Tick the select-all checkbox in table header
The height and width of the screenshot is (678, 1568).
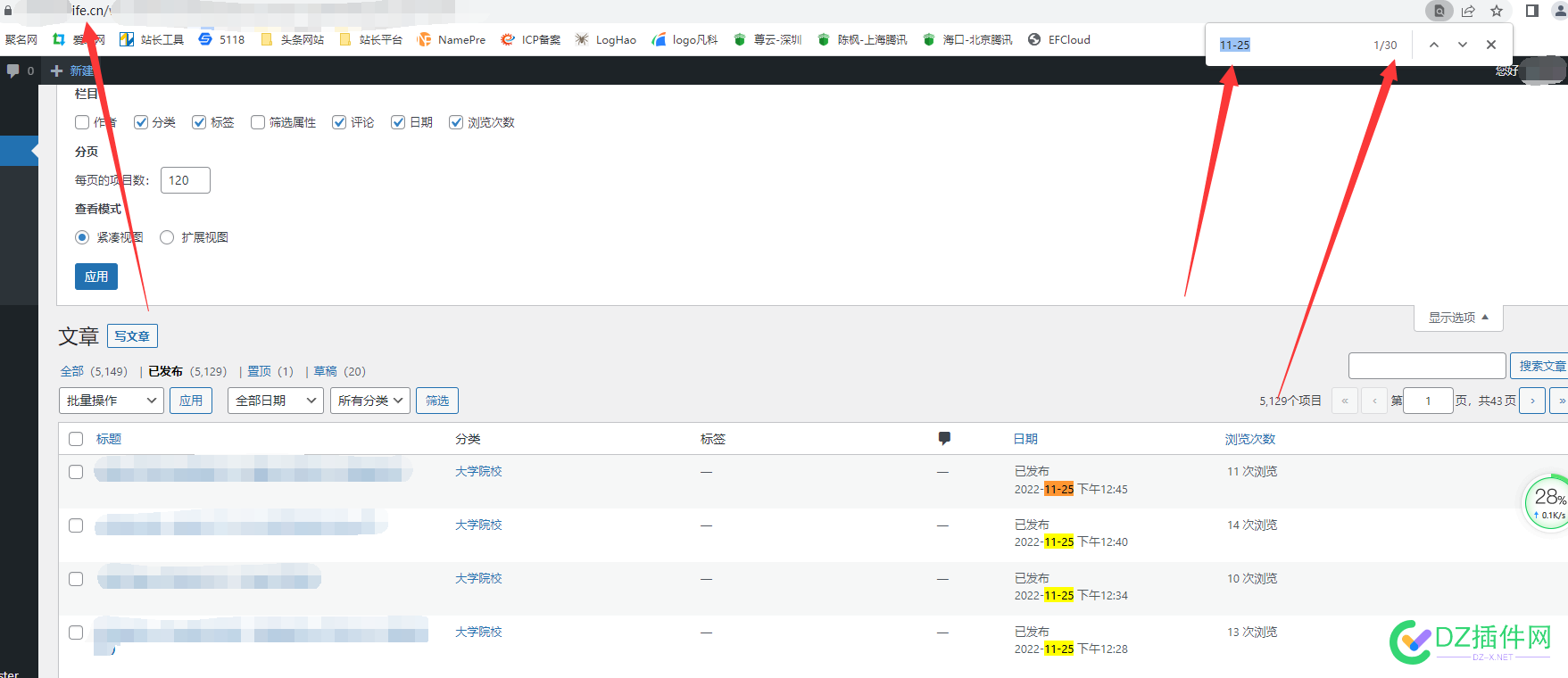point(76,439)
